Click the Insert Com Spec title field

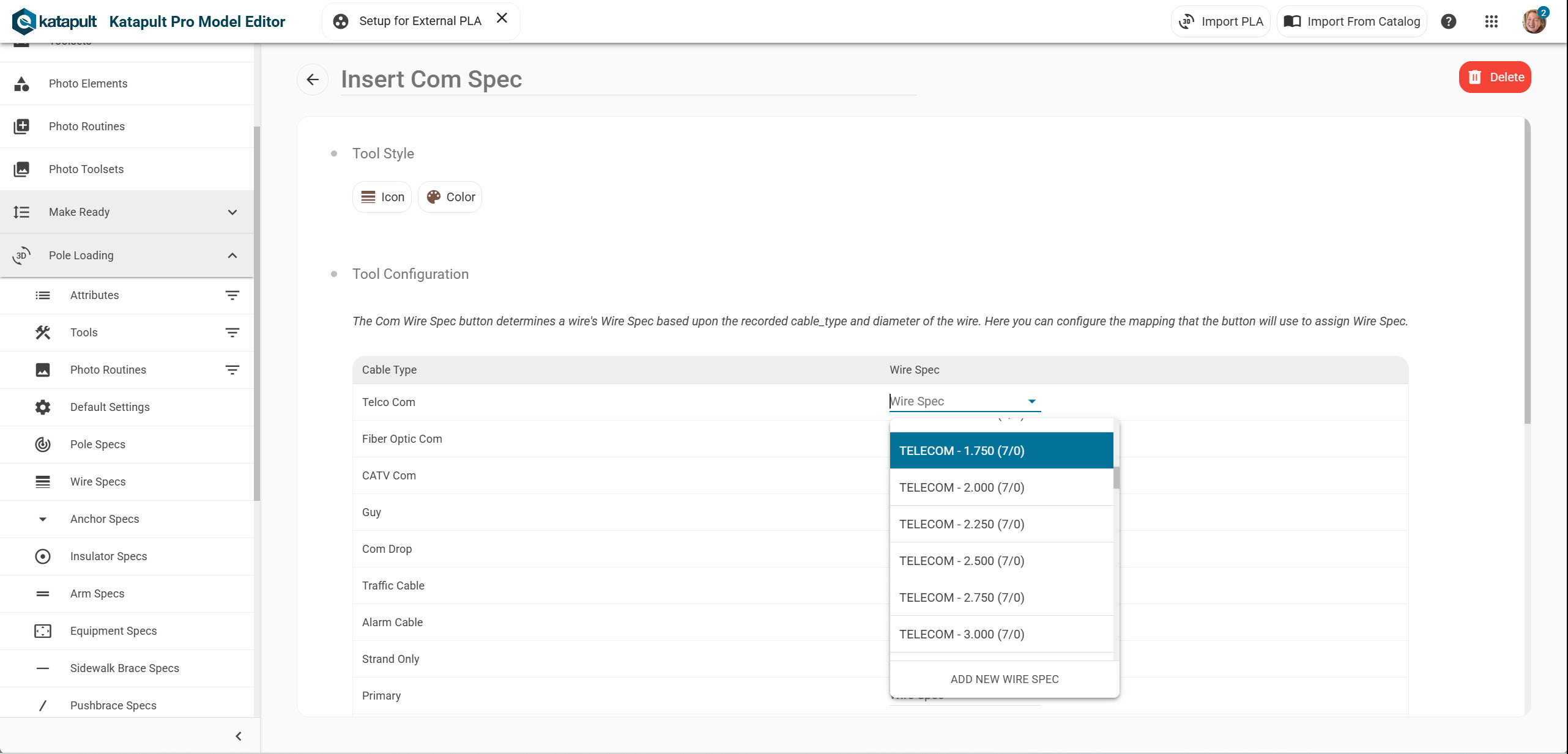(628, 79)
